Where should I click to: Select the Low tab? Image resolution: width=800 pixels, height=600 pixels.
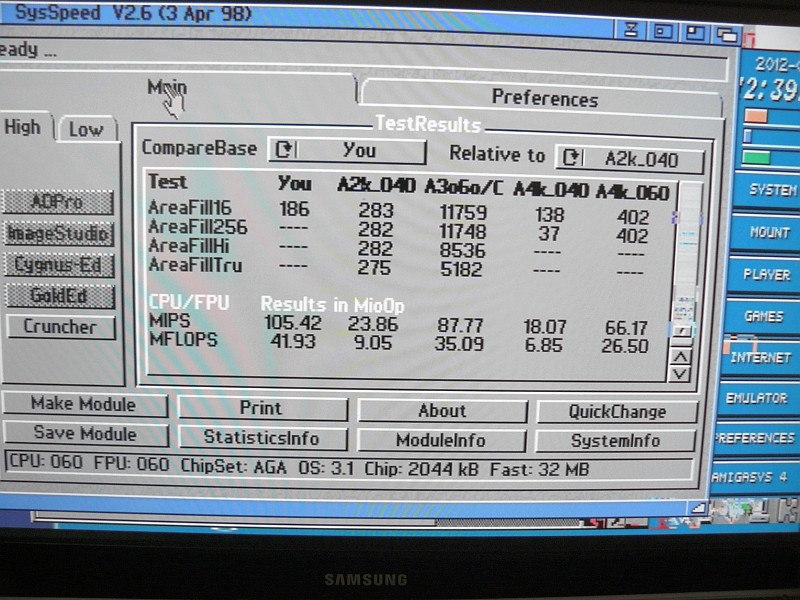87,129
